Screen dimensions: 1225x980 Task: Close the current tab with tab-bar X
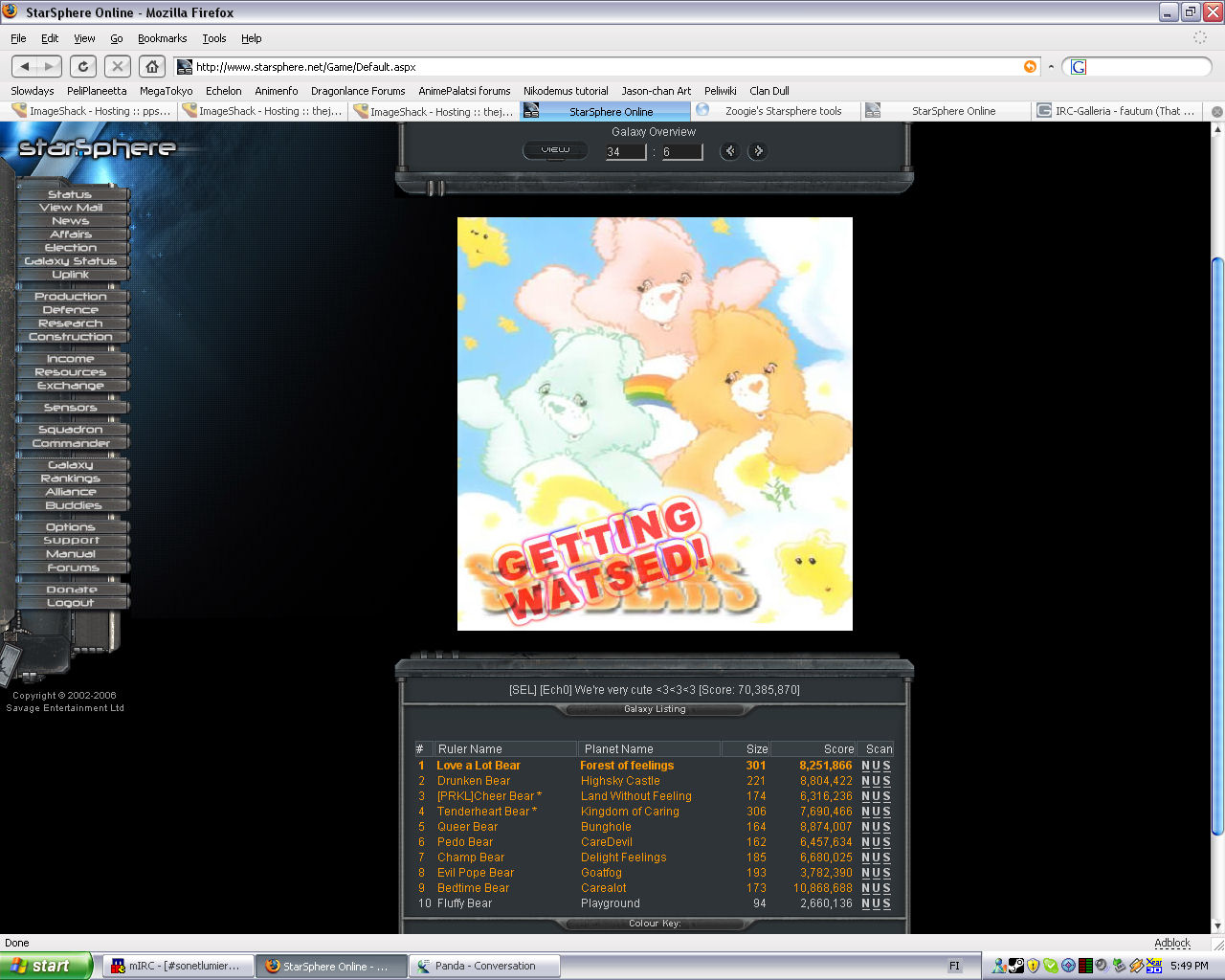pos(1216,111)
